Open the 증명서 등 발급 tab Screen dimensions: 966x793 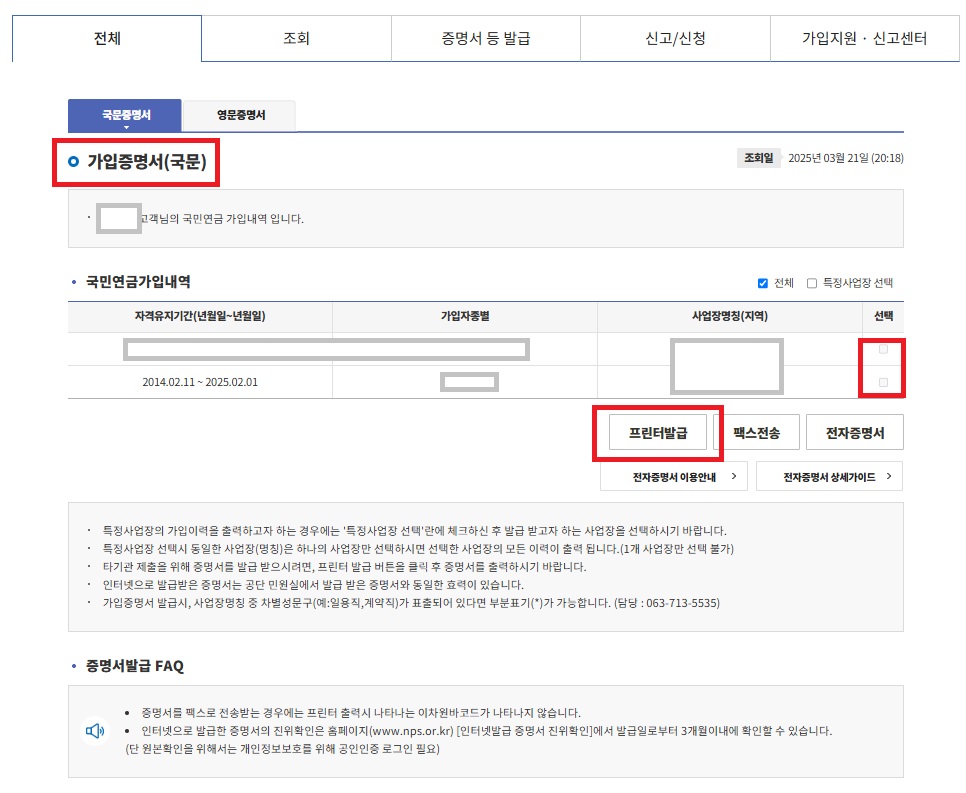pyautogui.click(x=485, y=38)
